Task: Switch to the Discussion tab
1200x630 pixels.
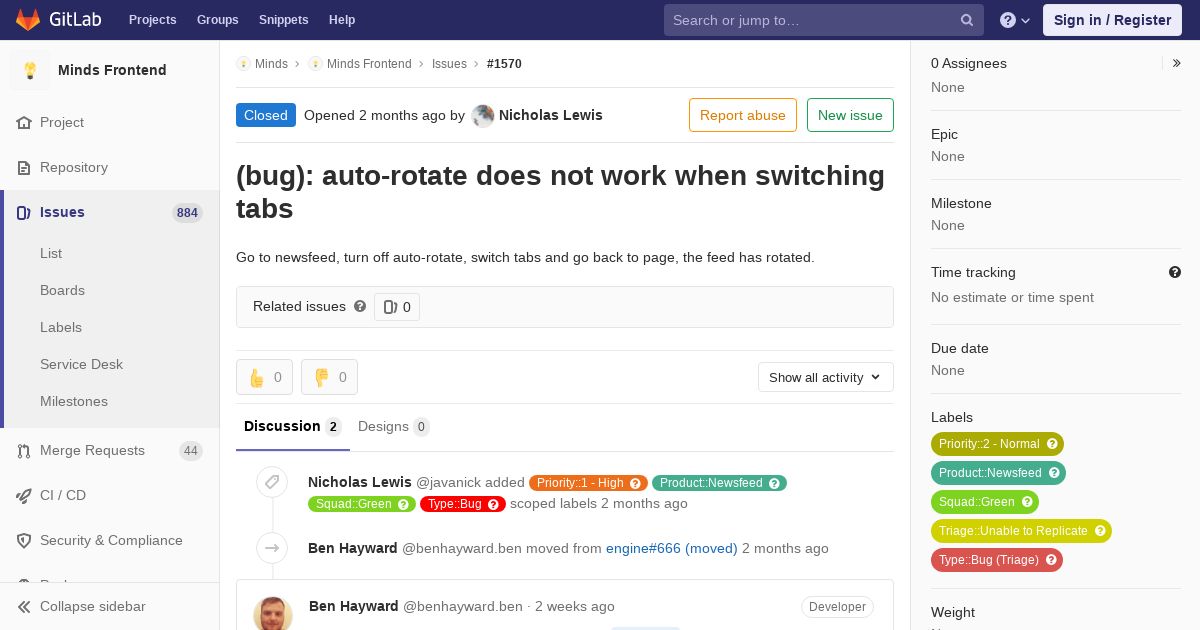Action: [x=292, y=427]
